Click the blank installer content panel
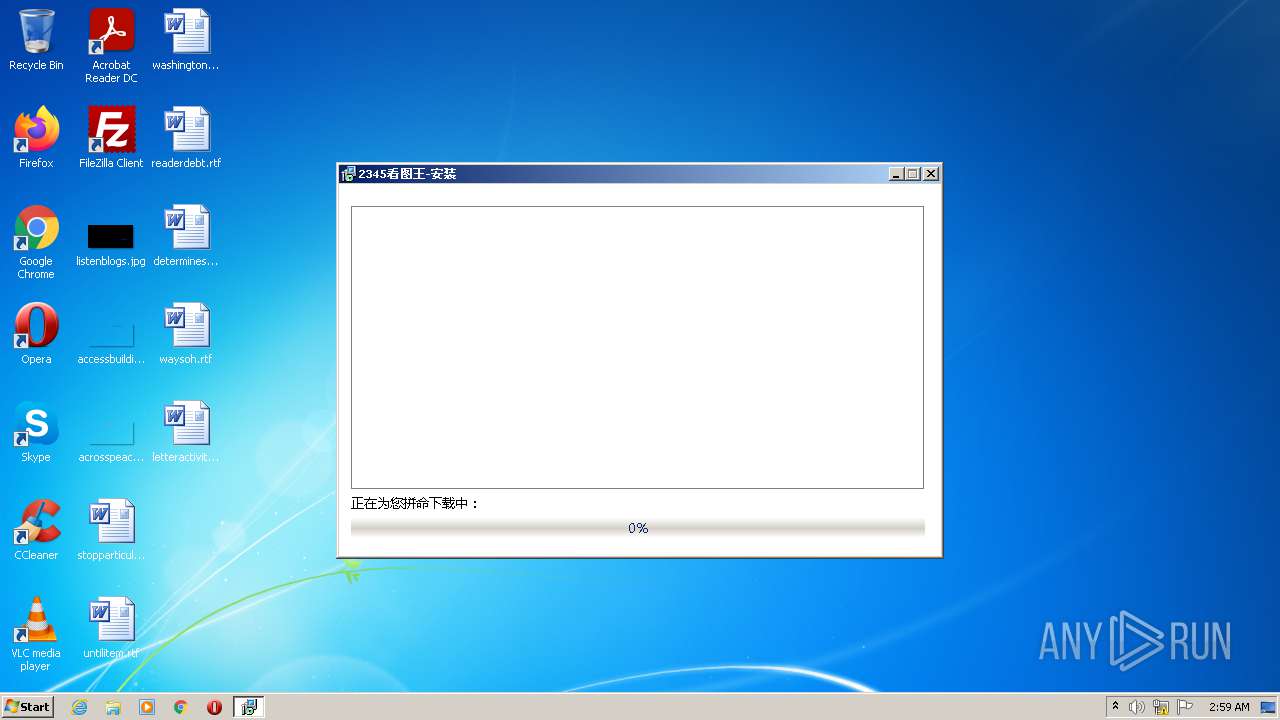Screen dimensions: 1280x720 637,347
